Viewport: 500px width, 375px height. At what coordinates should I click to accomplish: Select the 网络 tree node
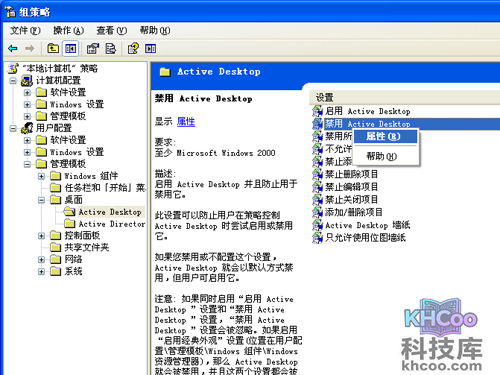click(73, 259)
